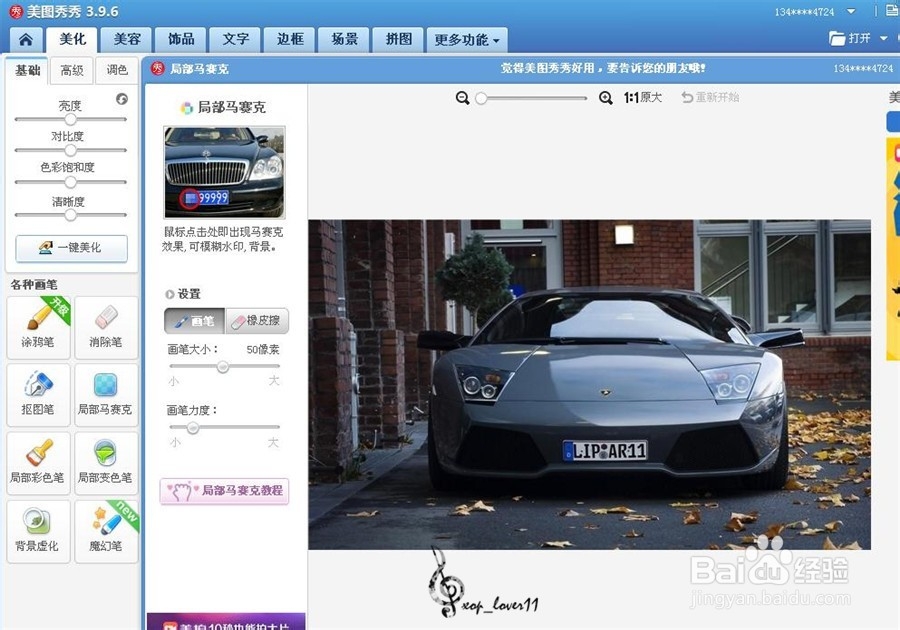Select the 局部彩色笔 tool

[38, 463]
